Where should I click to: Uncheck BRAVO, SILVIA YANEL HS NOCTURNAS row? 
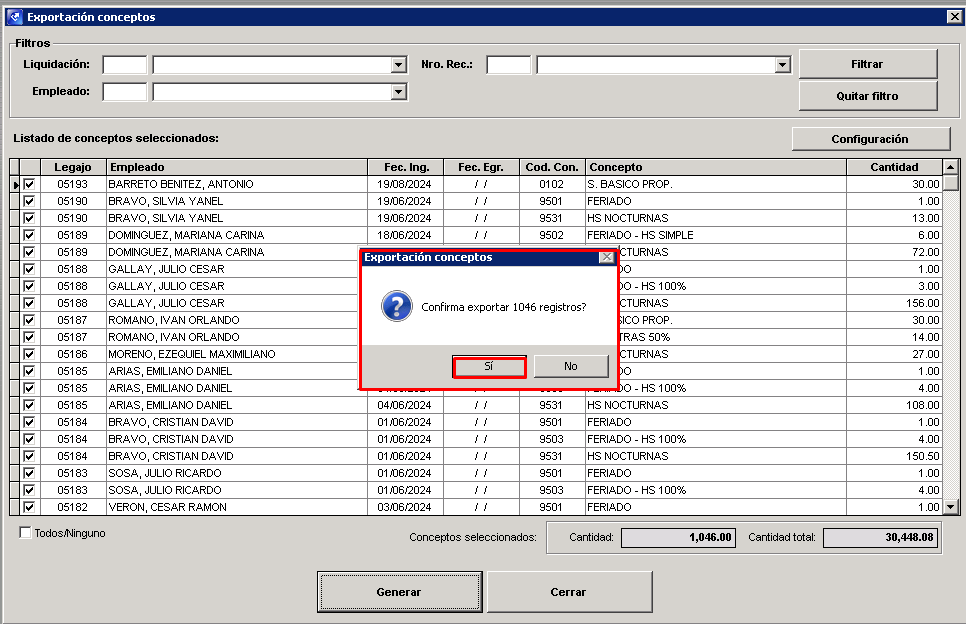pyautogui.click(x=29, y=218)
